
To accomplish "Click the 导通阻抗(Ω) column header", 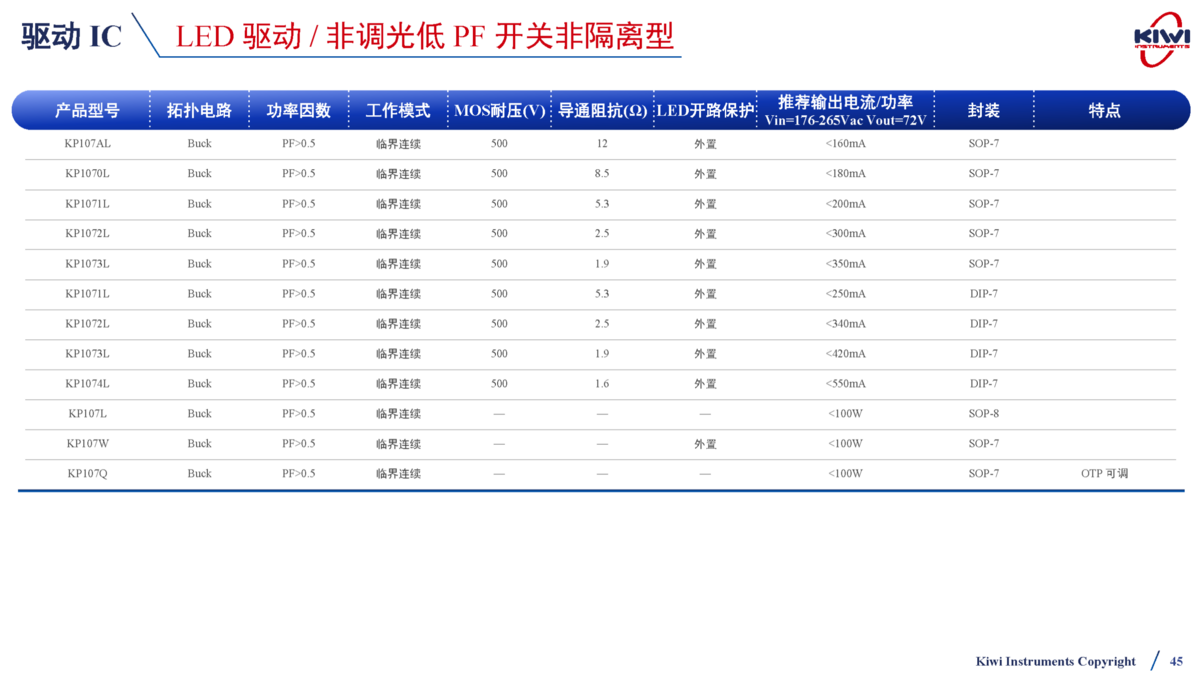I will coord(602,110).
